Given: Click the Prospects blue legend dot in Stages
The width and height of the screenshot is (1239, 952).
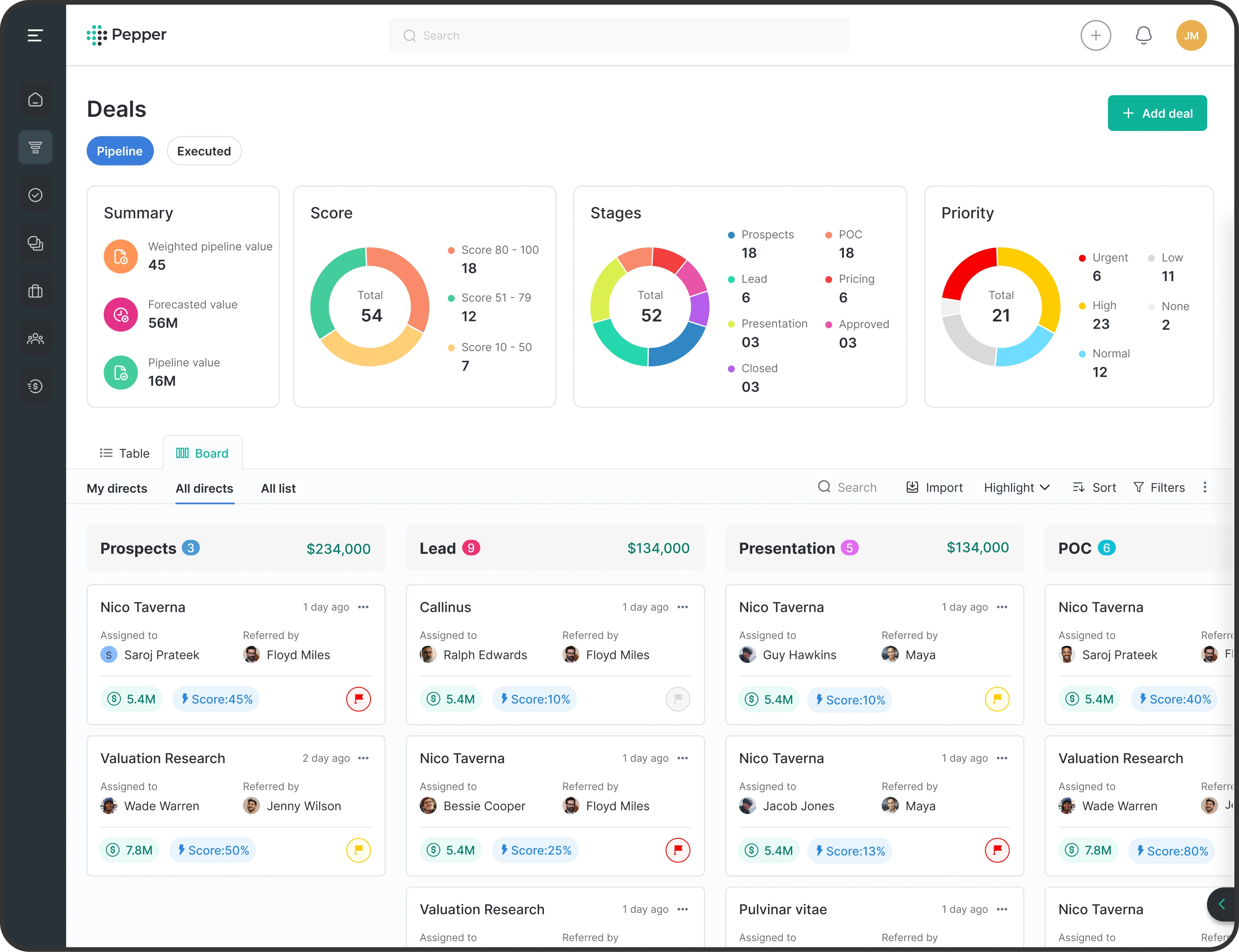Looking at the screenshot, I should [731, 235].
